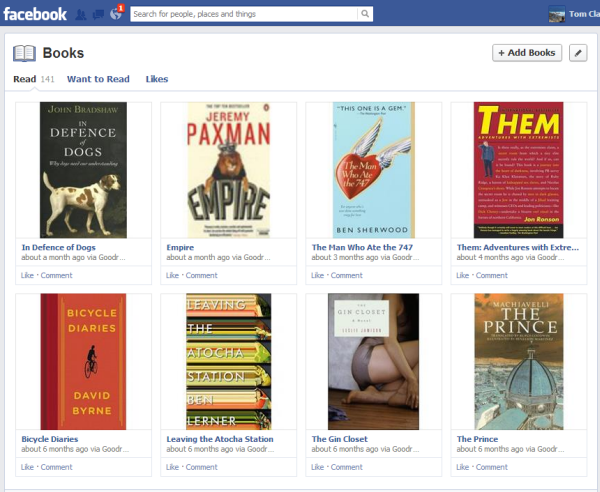Click the open book Books icon

click(x=24, y=53)
